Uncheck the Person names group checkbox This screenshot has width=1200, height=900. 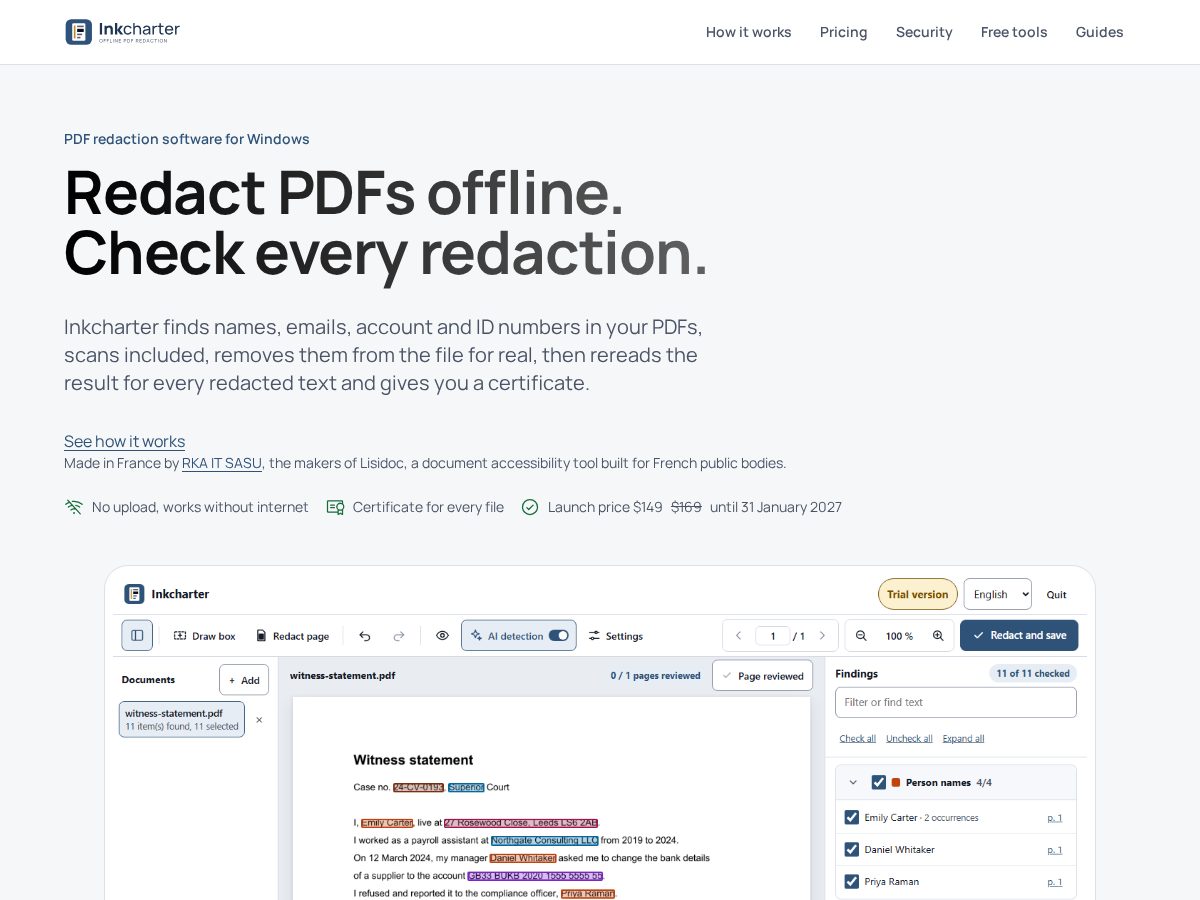pos(879,782)
